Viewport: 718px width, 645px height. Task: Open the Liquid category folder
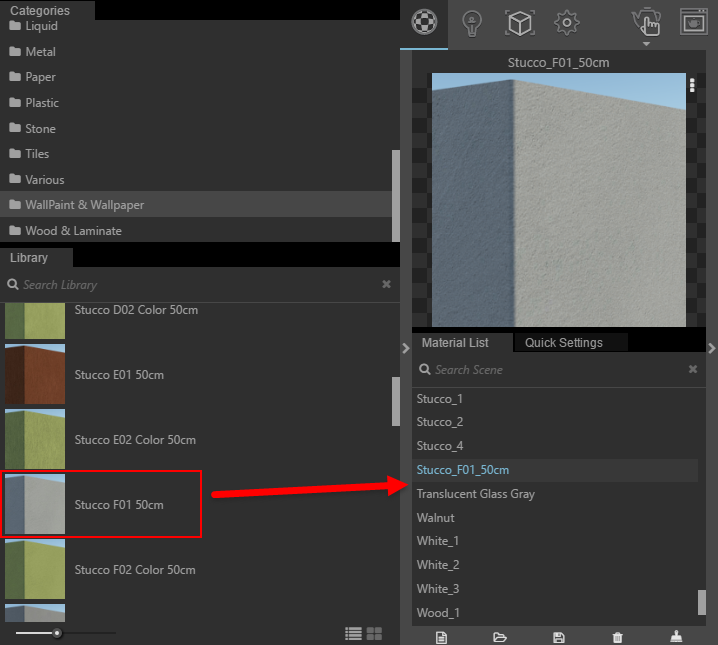tap(196, 26)
